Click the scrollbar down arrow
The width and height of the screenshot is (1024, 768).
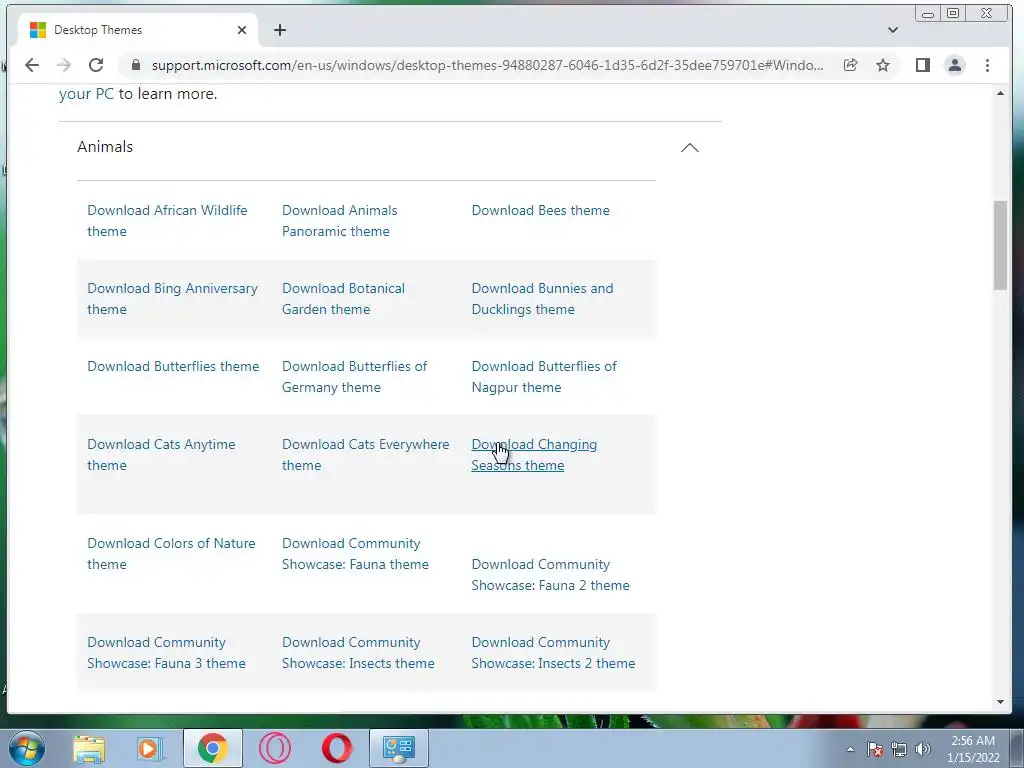click(x=1000, y=702)
